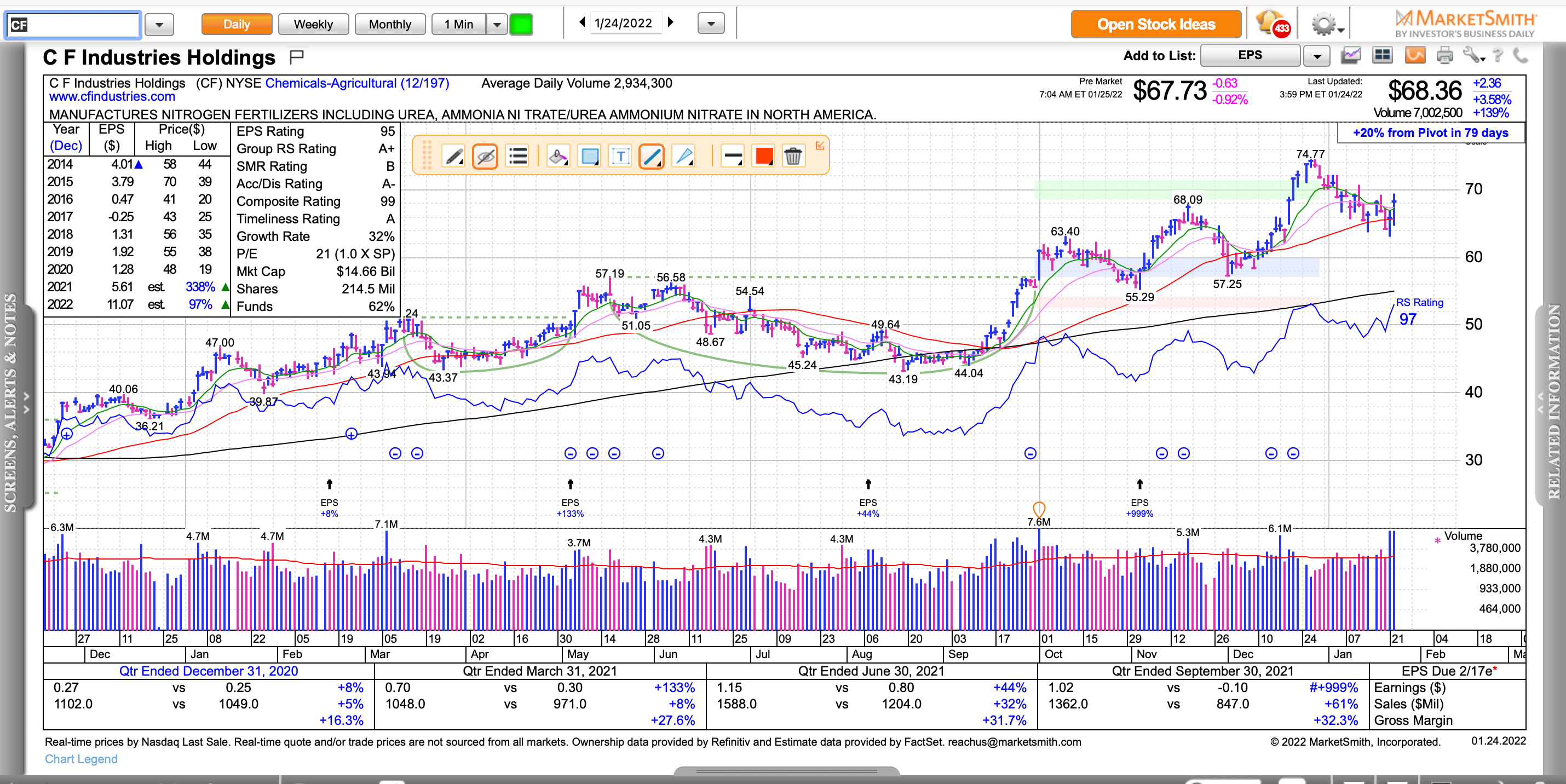Switch to multi-chart grid view icon
Image resolution: width=1566 pixels, height=784 pixels.
[1383, 56]
